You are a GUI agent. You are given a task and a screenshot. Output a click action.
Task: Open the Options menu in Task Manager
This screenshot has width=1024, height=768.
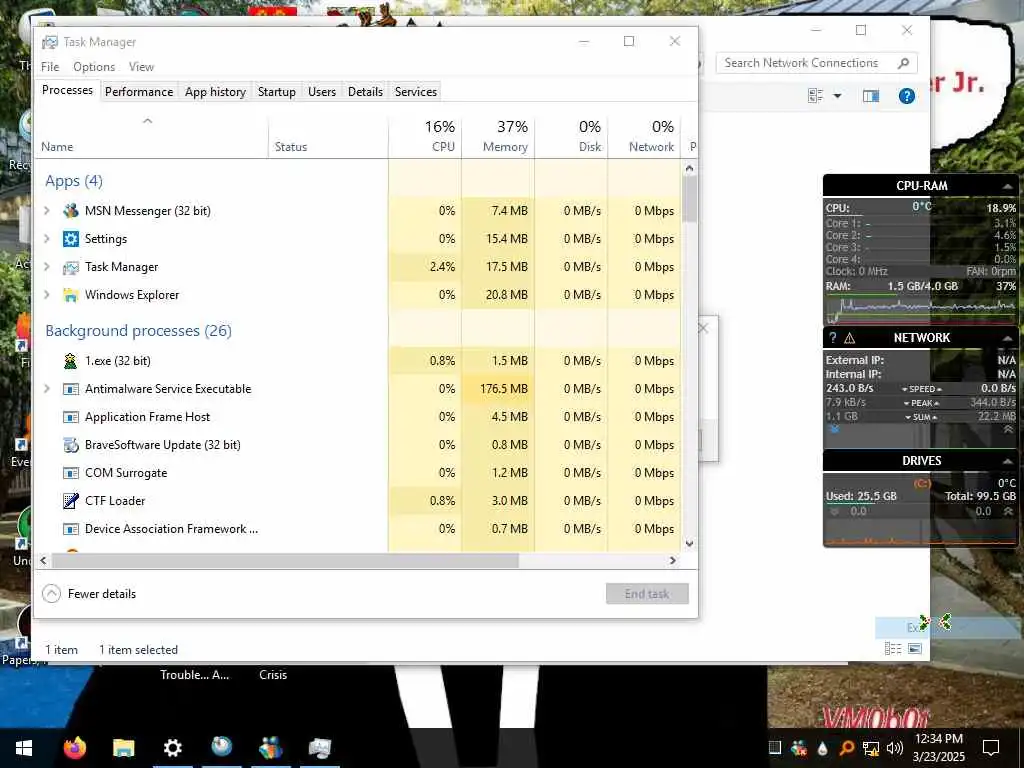(94, 67)
